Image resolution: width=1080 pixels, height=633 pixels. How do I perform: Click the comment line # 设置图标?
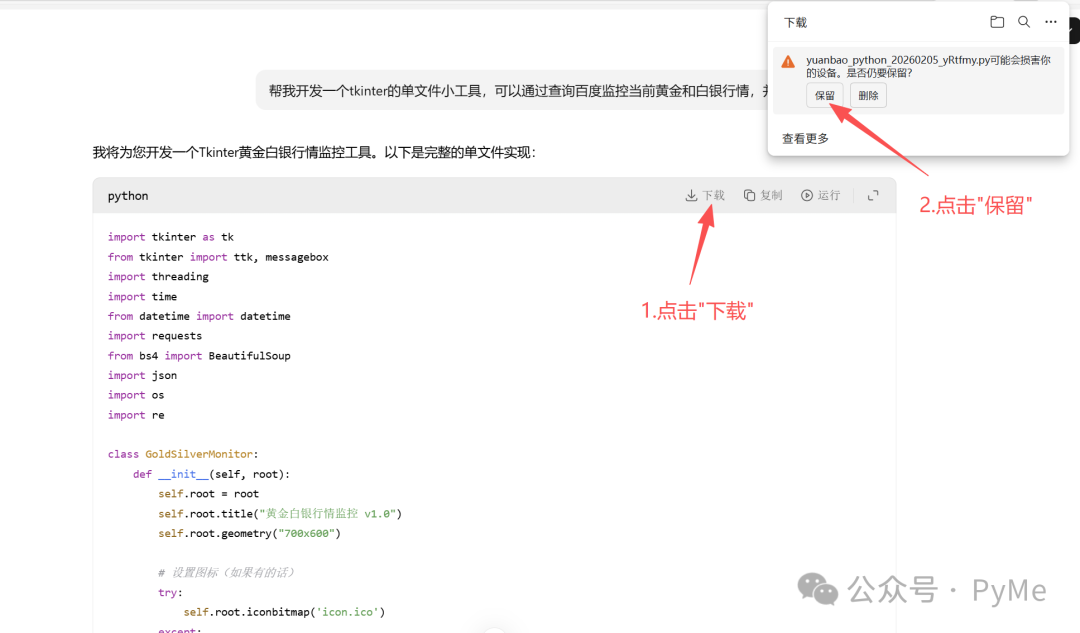coord(227,572)
